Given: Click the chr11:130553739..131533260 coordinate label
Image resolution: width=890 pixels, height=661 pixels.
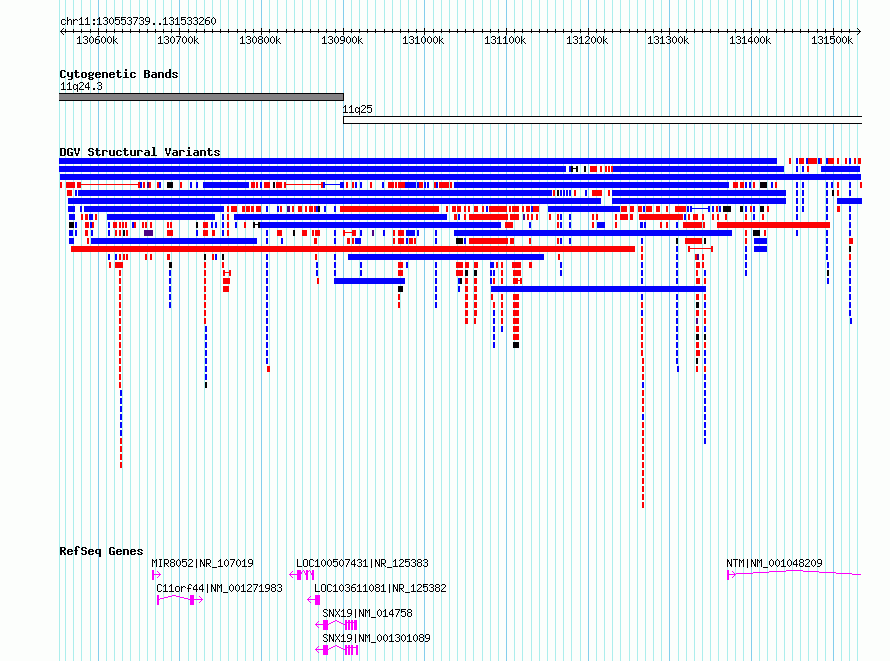Looking at the screenshot, I should pos(138,22).
